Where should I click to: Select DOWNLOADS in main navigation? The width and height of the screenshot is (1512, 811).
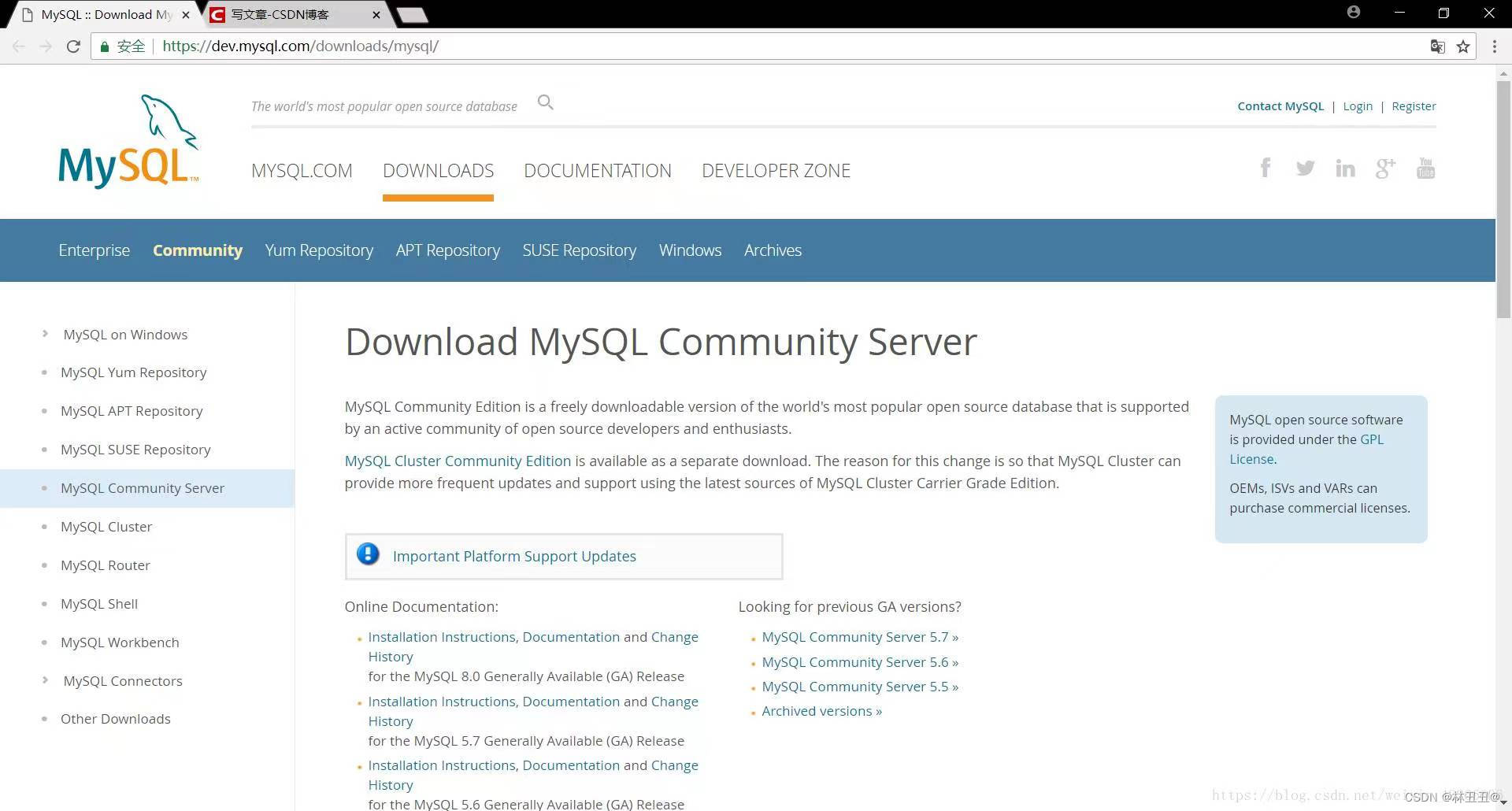pos(438,171)
